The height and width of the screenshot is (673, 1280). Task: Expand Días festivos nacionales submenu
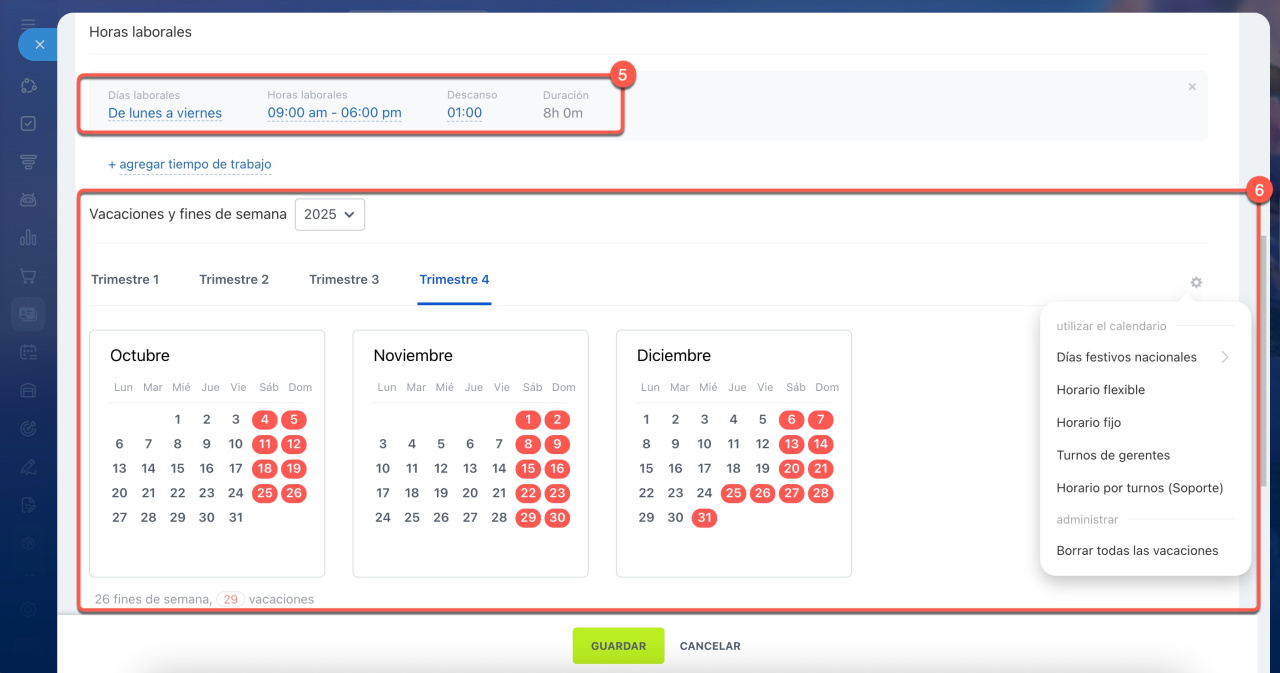(x=1142, y=357)
